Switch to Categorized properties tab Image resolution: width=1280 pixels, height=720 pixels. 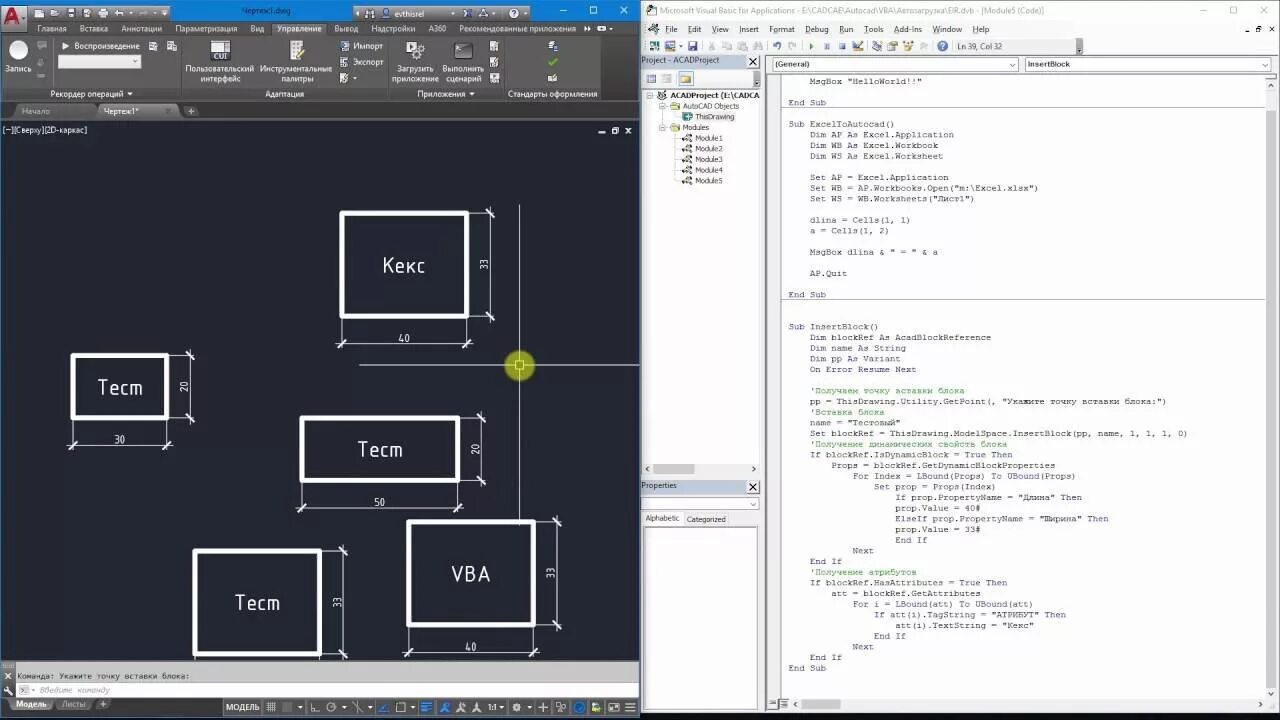tap(706, 519)
